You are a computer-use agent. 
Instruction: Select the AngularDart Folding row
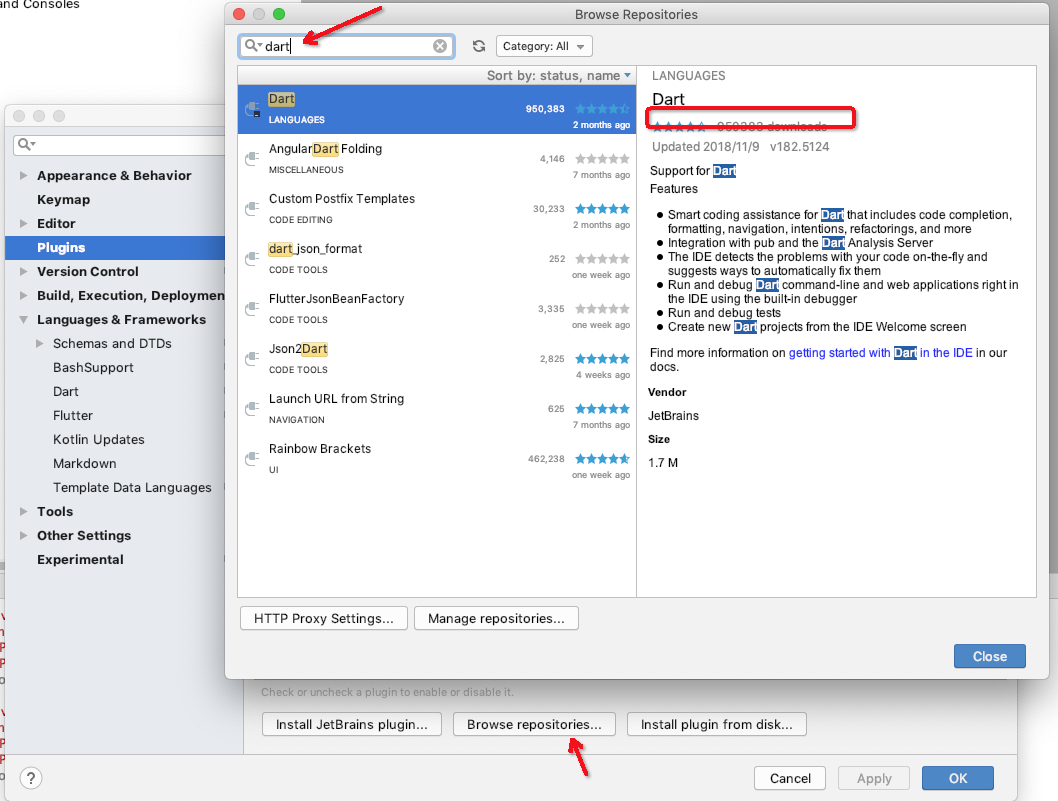[x=437, y=159]
